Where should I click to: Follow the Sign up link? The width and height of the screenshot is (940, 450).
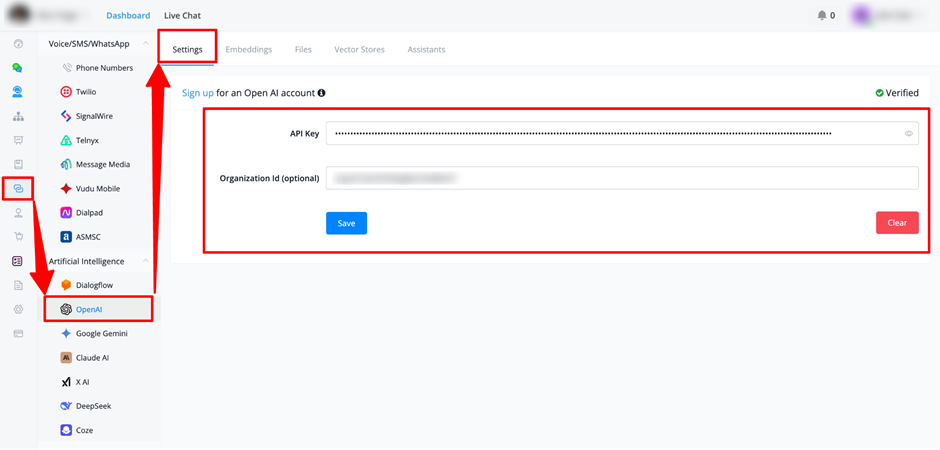click(198, 93)
